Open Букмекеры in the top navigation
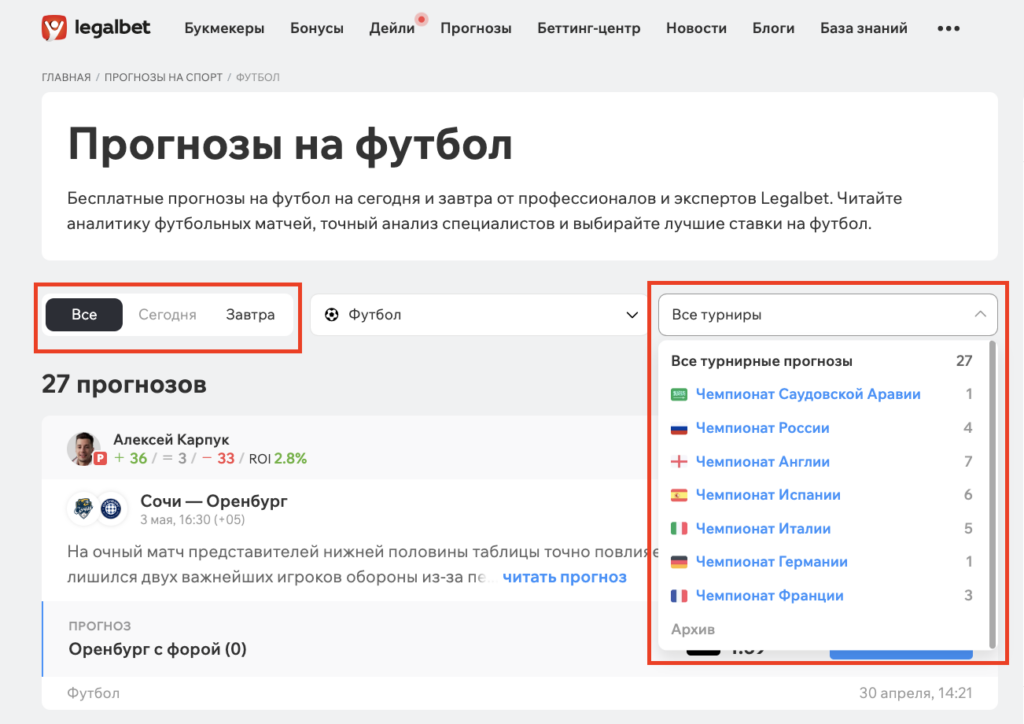This screenshot has width=1024, height=724. [224, 29]
